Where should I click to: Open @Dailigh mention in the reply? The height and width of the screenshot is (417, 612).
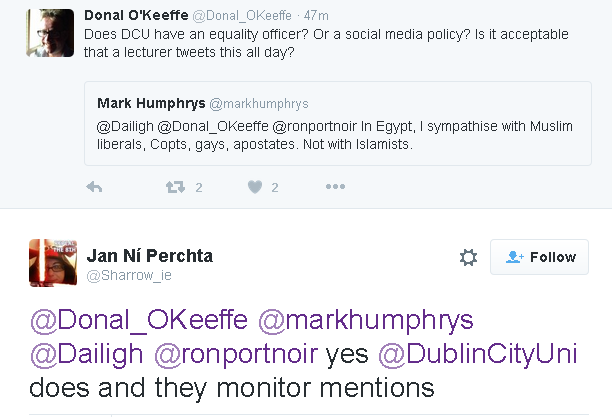coord(88,354)
